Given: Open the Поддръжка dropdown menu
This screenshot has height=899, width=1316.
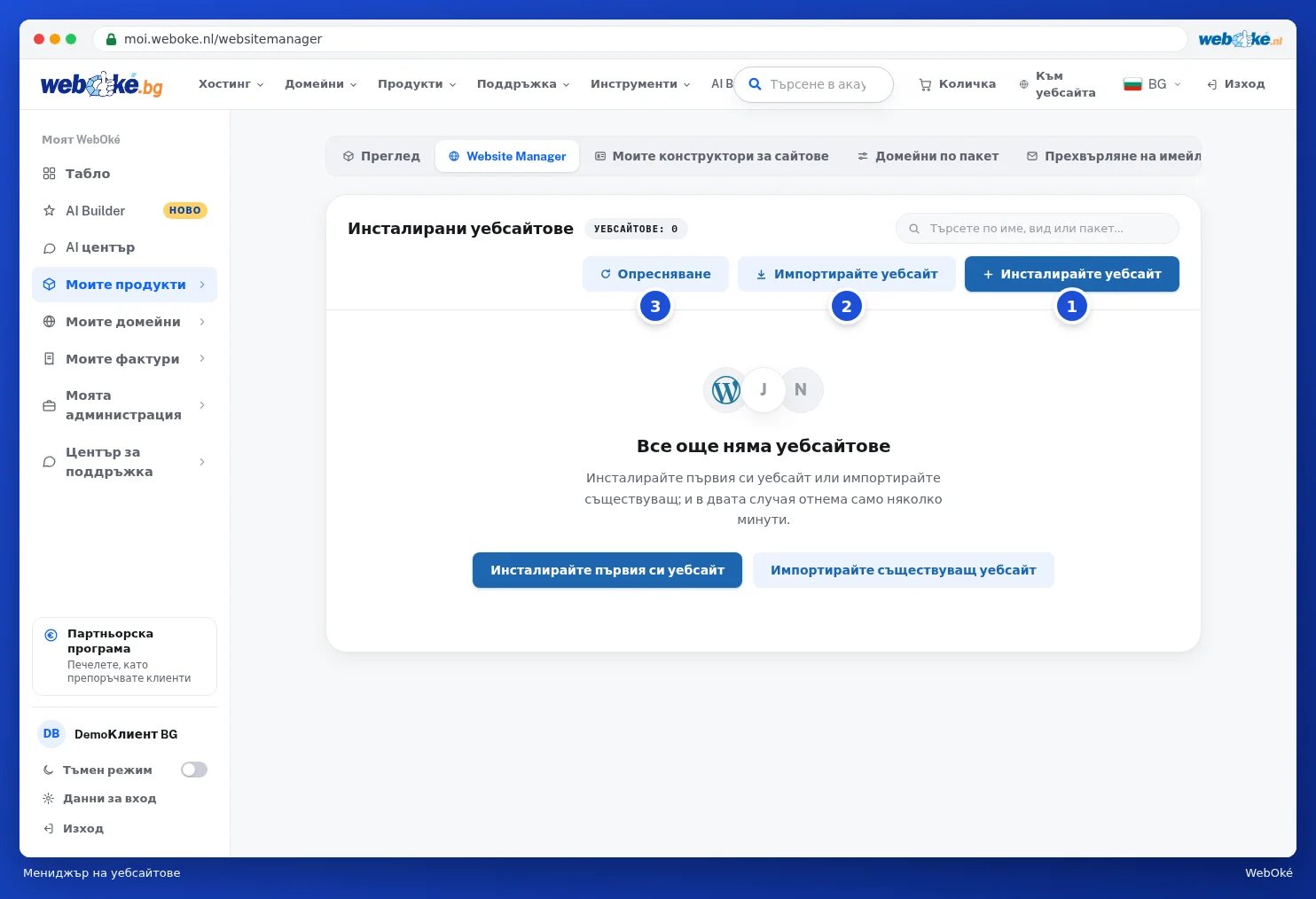Looking at the screenshot, I should point(523,84).
